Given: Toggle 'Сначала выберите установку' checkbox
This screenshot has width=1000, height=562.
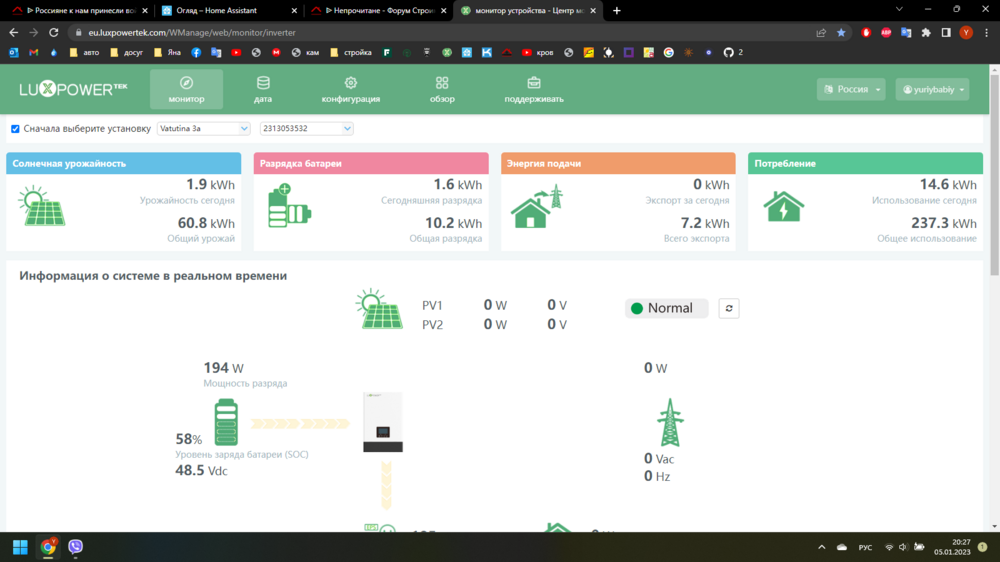Looking at the screenshot, I should coord(15,129).
